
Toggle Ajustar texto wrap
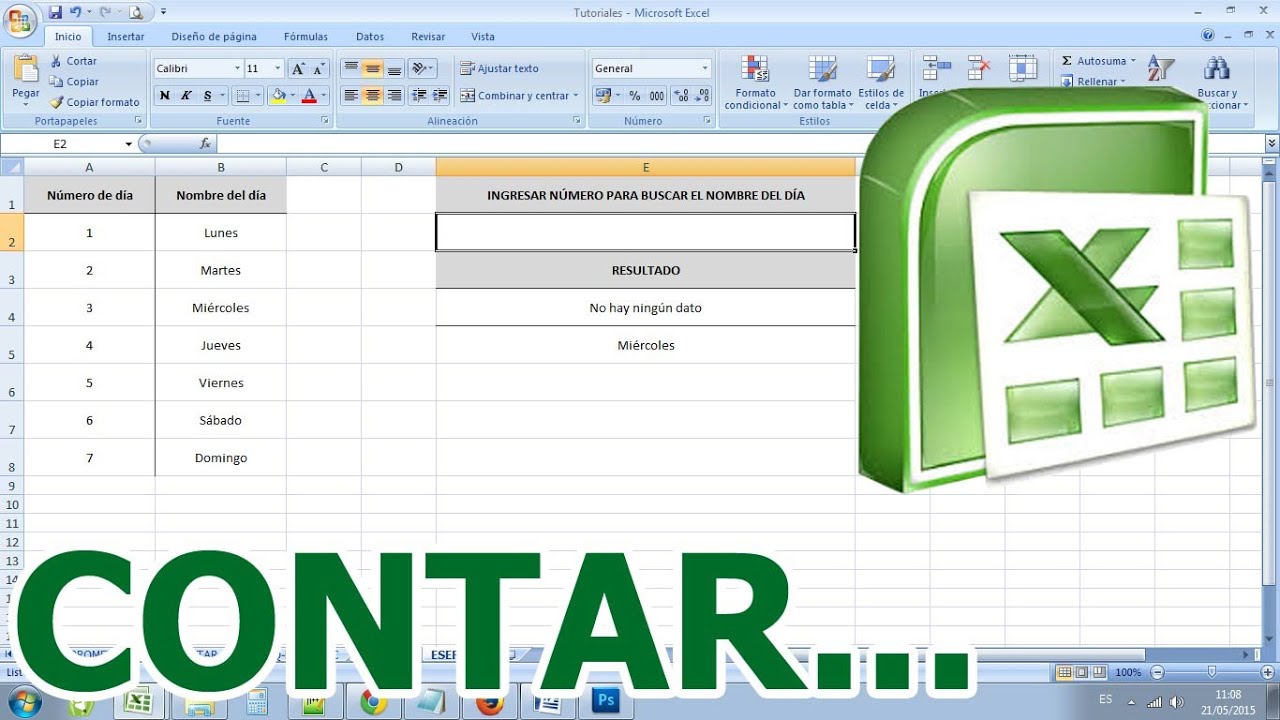(500, 69)
